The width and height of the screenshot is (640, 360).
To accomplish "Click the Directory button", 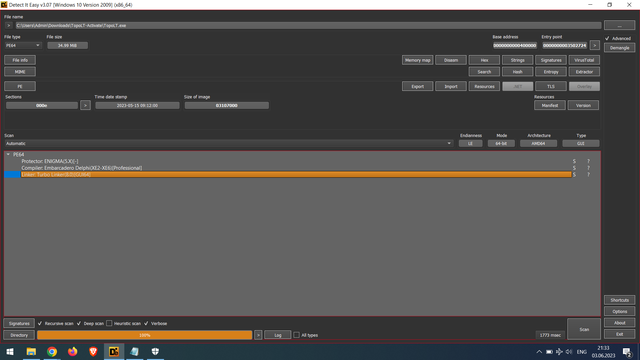I will click(19, 335).
